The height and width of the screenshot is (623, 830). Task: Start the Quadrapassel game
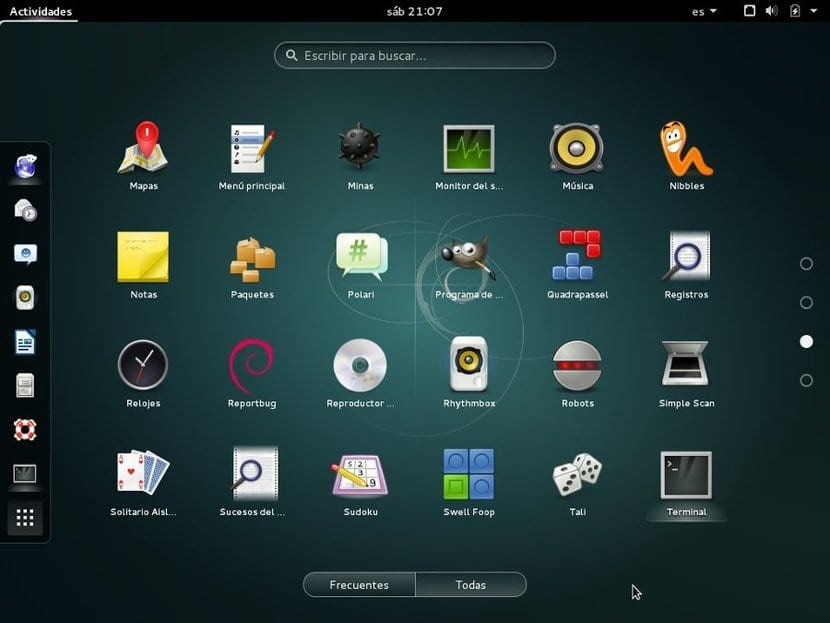click(577, 258)
